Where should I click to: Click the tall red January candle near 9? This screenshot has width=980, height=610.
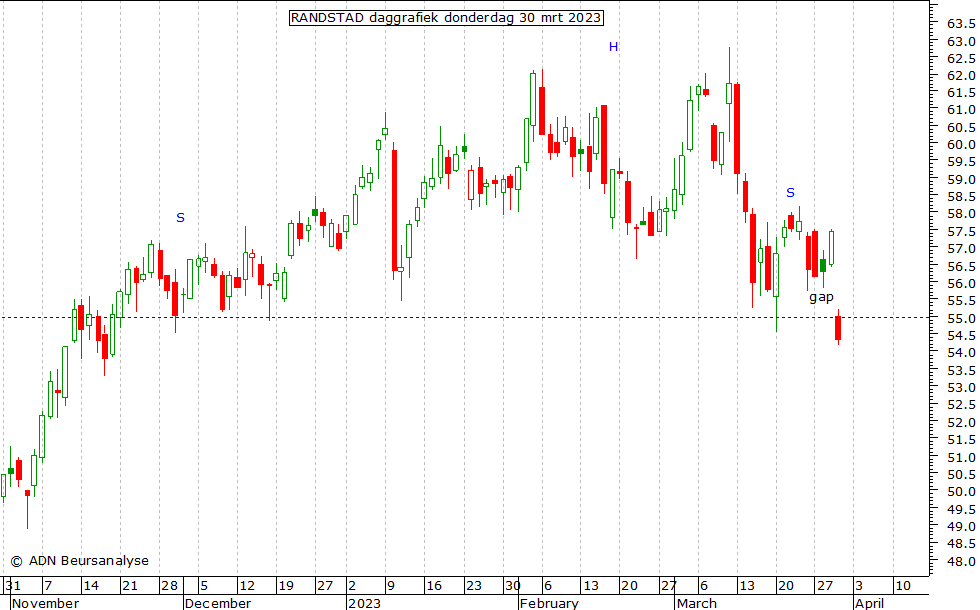tap(394, 210)
